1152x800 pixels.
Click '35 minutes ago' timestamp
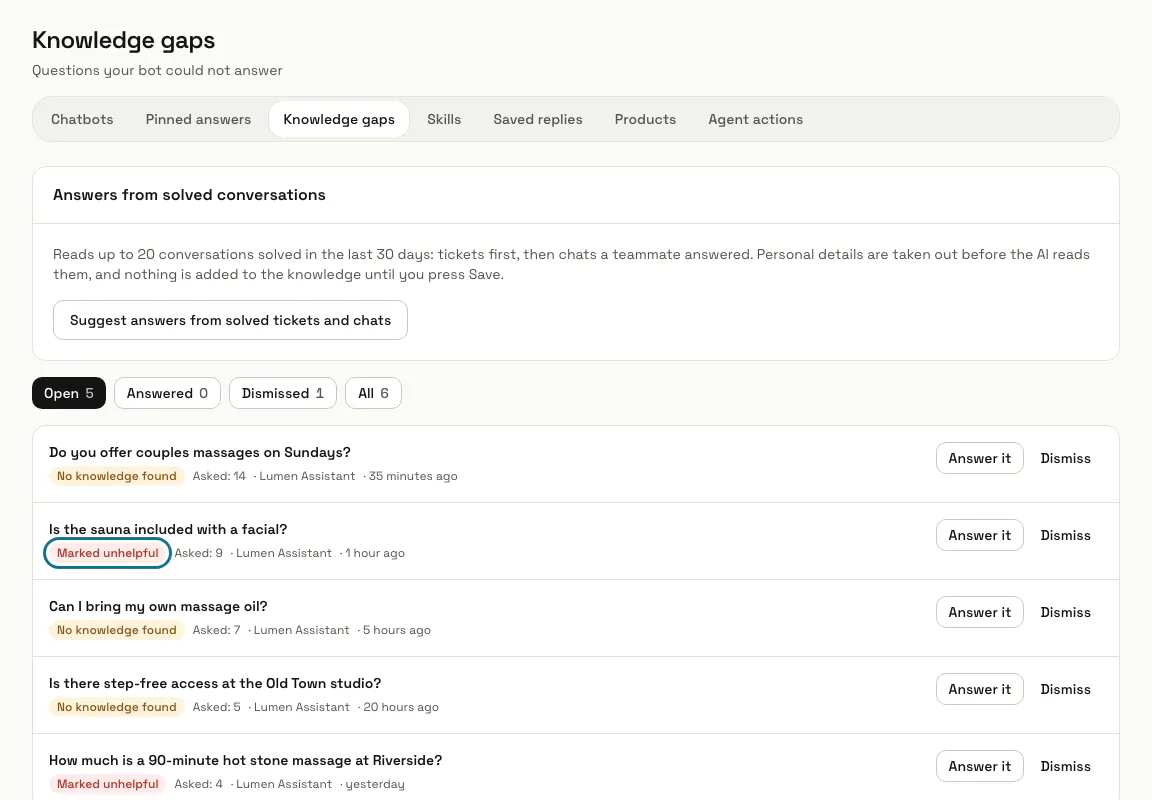(413, 476)
